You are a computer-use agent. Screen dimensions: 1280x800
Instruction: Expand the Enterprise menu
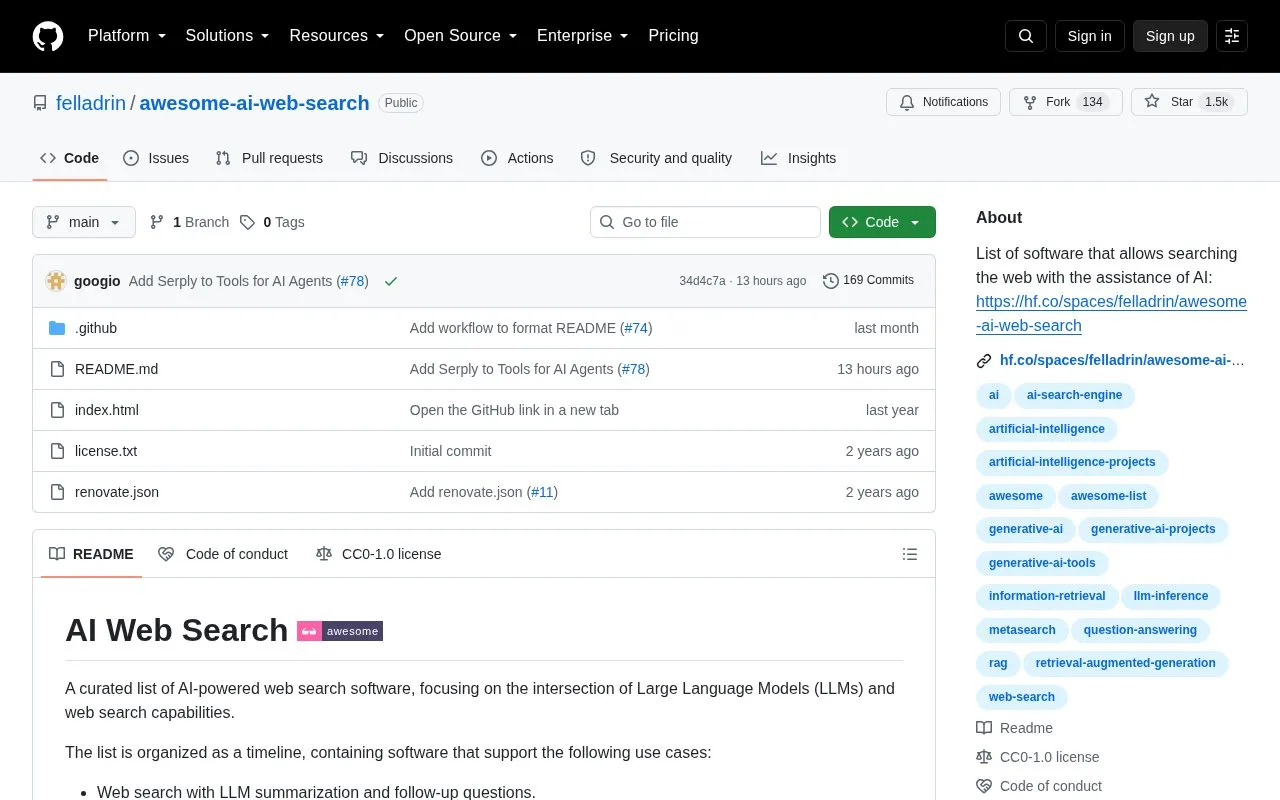point(583,36)
